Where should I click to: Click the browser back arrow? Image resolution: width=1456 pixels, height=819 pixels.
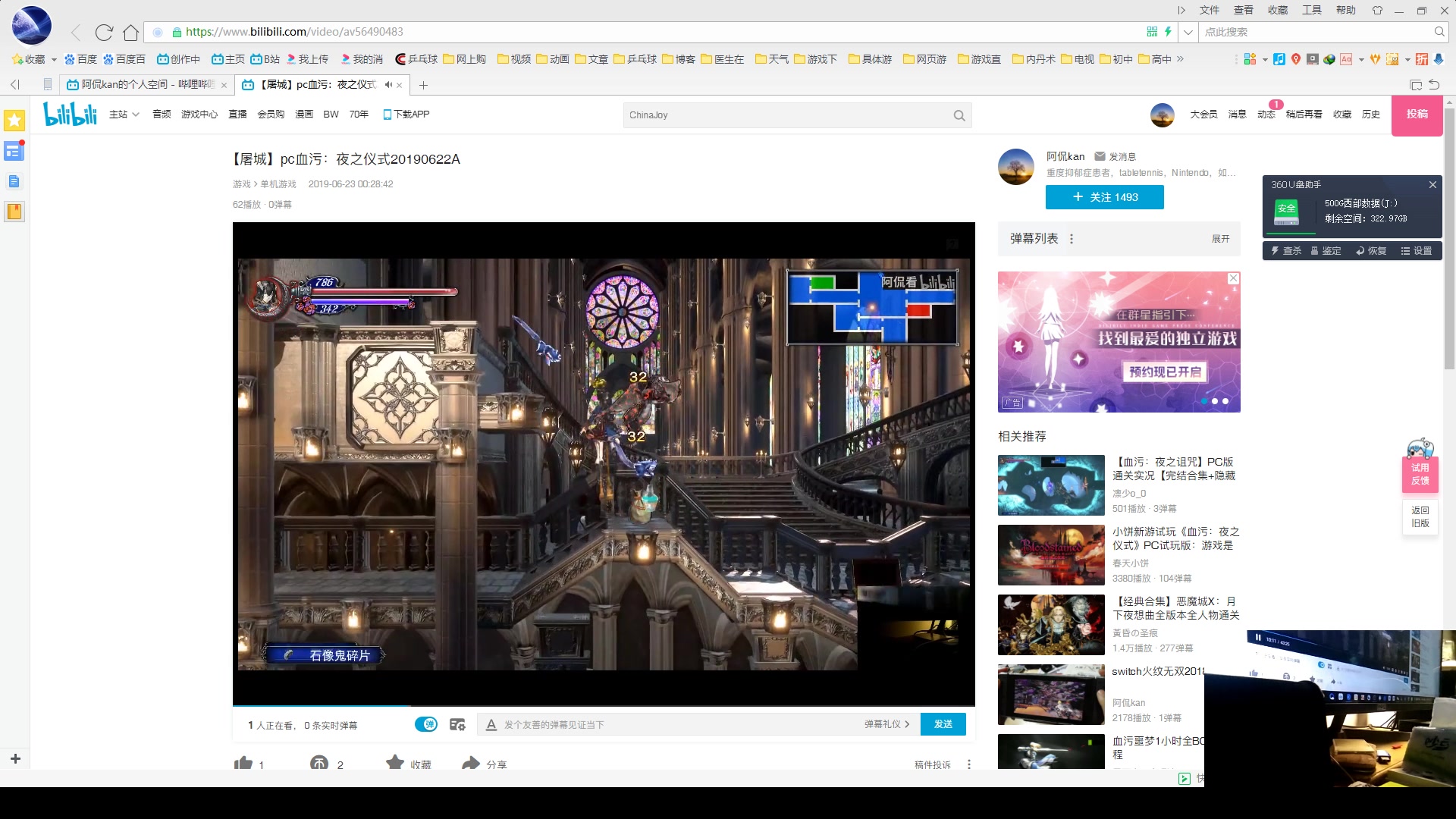[75, 32]
